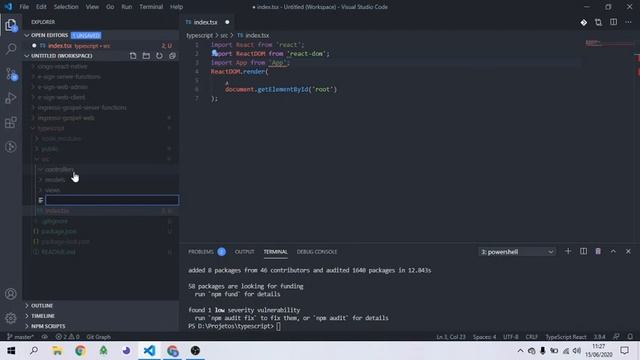Open changes compare icon in editor toolbar

click(598, 22)
